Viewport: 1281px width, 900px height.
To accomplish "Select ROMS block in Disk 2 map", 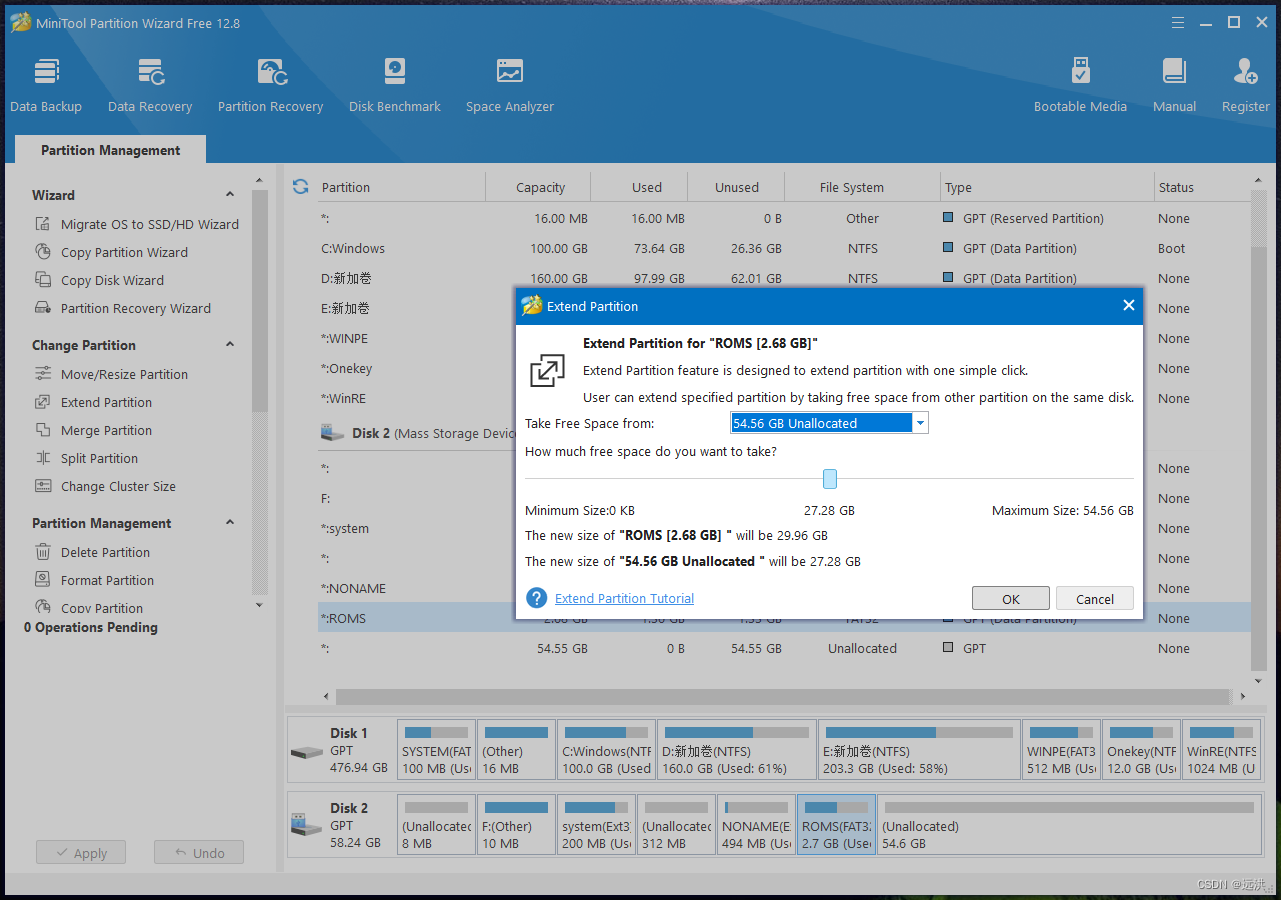I will [837, 825].
